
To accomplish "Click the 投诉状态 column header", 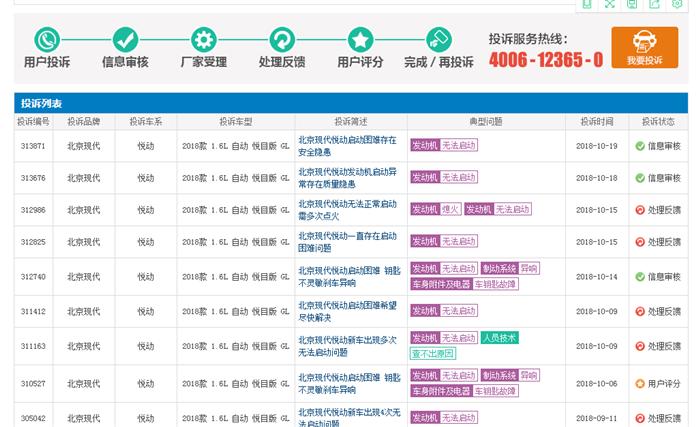I will pyautogui.click(x=658, y=121).
